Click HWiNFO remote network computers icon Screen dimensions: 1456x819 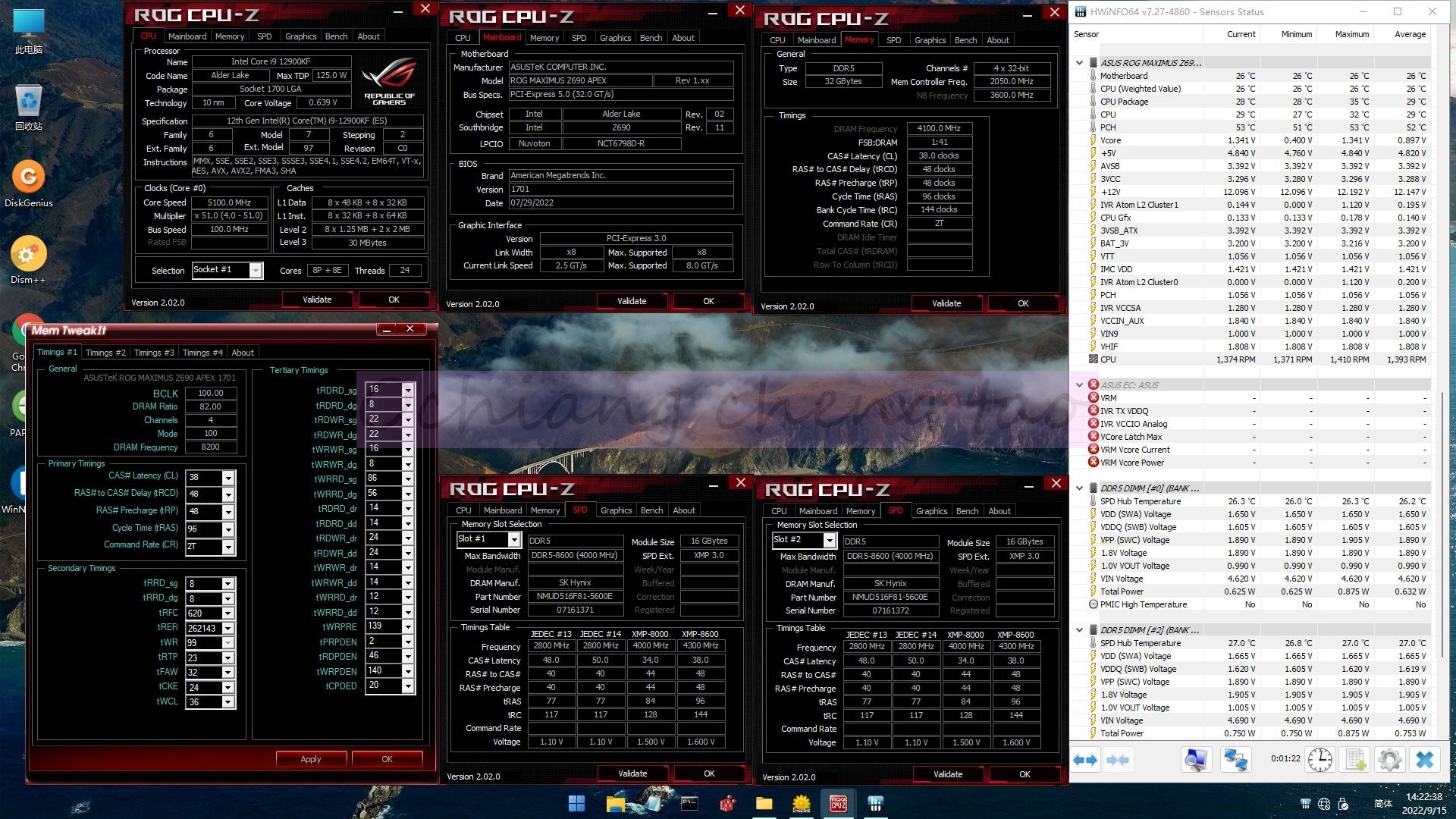point(1235,760)
